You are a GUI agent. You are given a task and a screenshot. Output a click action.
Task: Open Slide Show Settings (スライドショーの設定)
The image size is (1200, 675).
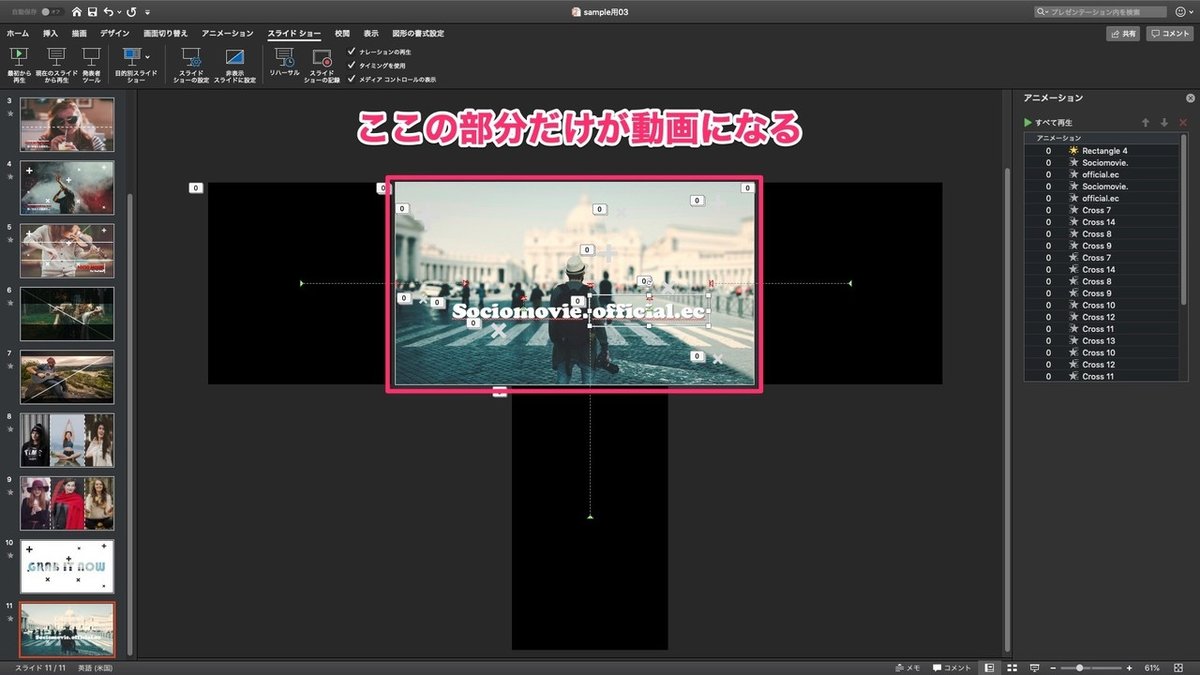(x=190, y=65)
